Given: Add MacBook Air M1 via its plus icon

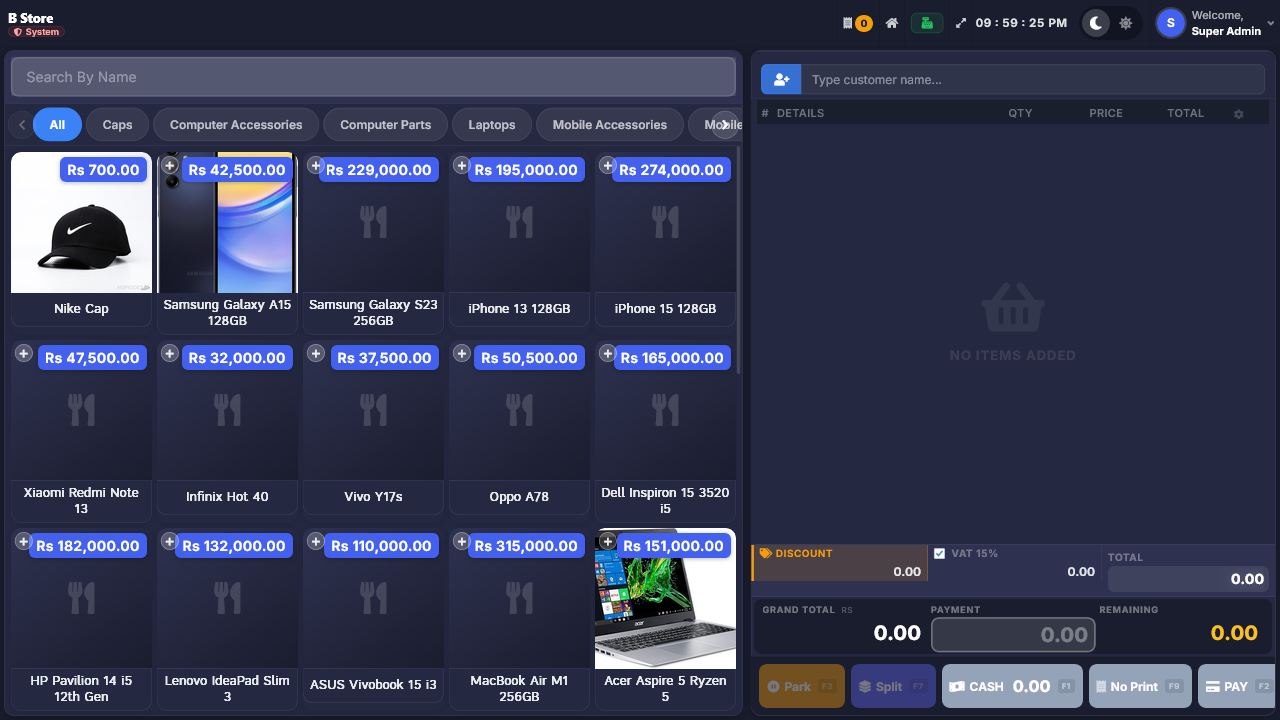Looking at the screenshot, I should click(462, 541).
